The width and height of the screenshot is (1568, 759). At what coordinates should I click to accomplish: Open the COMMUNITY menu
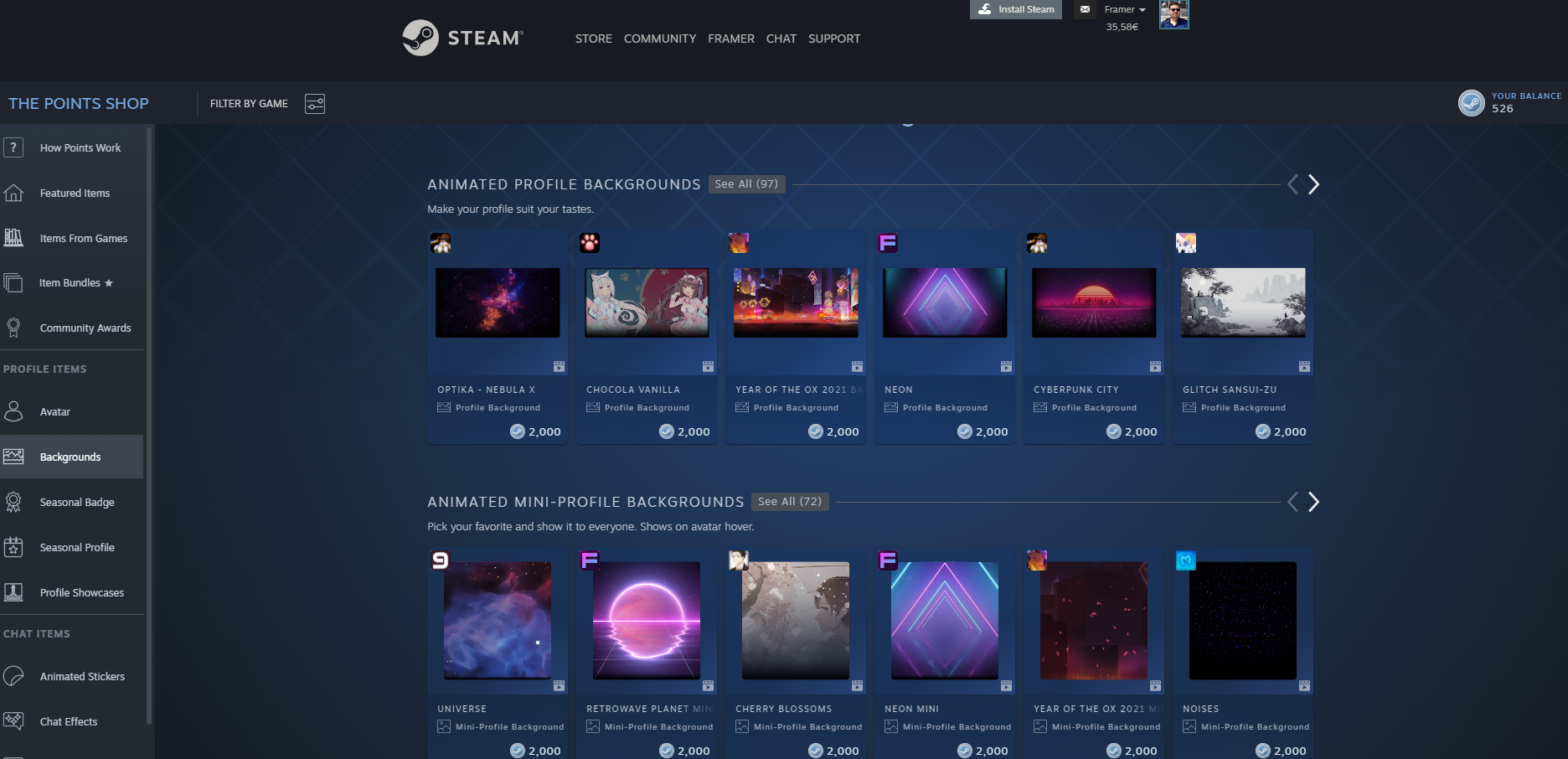(660, 39)
